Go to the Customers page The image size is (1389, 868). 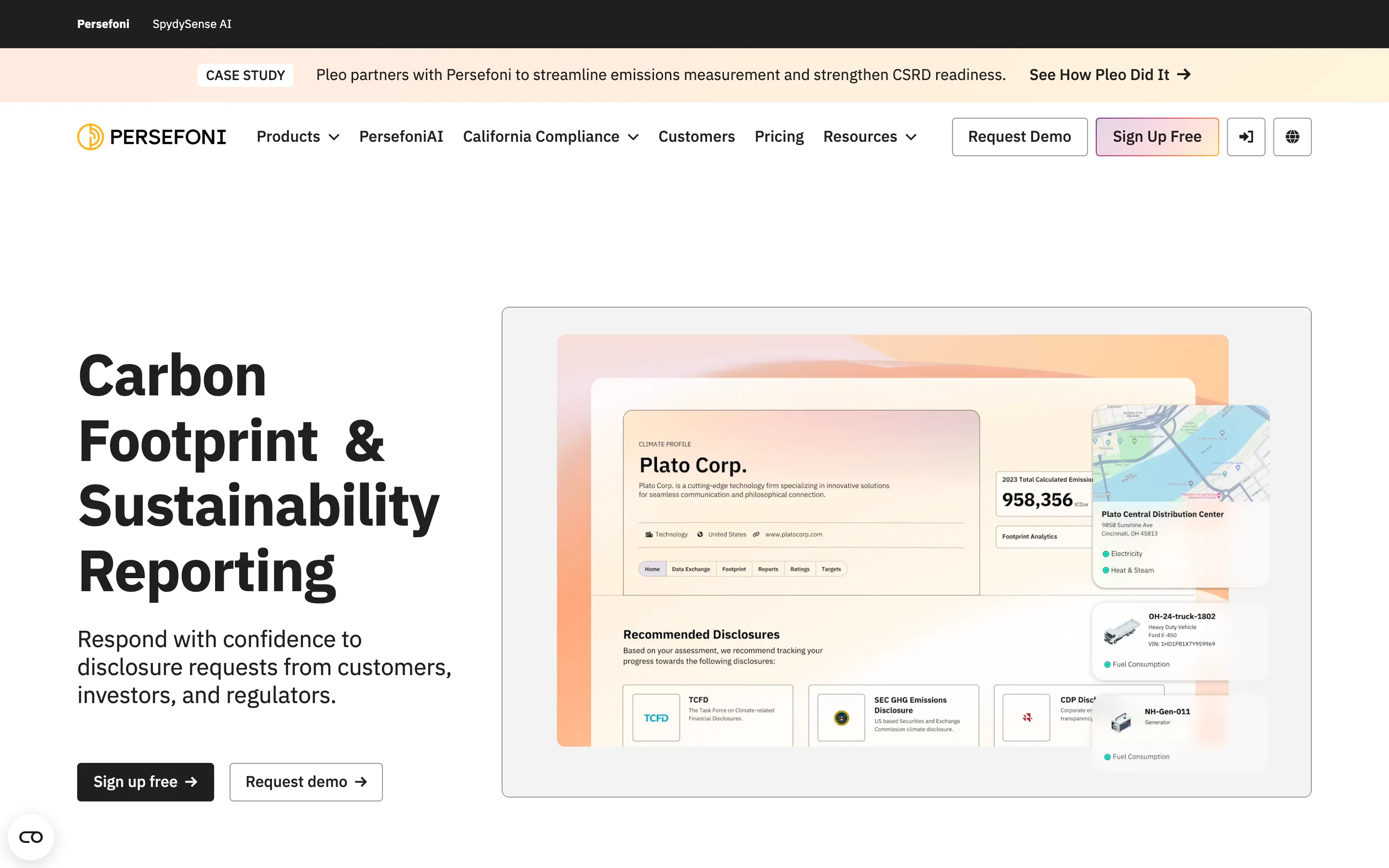coord(696,136)
